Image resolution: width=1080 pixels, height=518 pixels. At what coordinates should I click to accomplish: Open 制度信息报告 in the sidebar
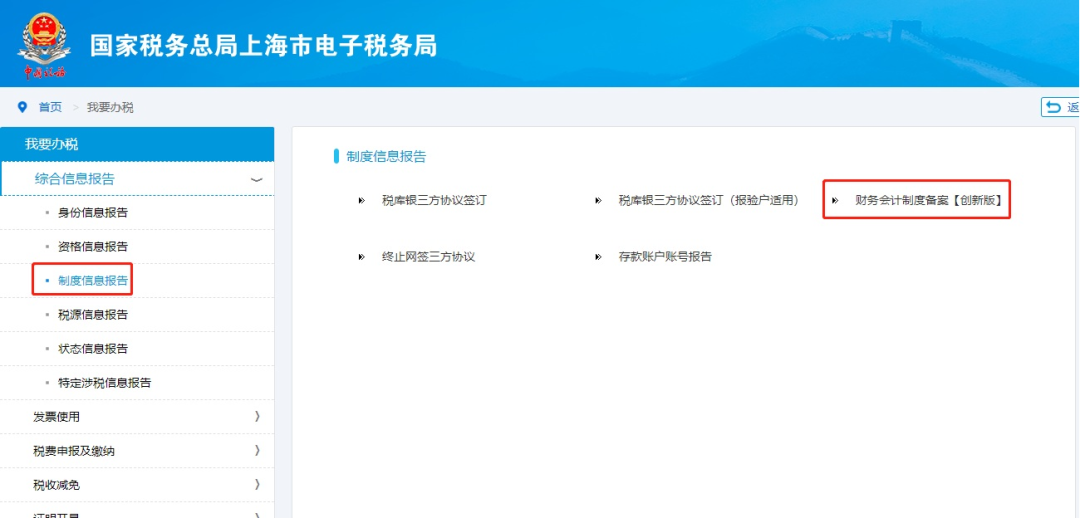pos(92,281)
